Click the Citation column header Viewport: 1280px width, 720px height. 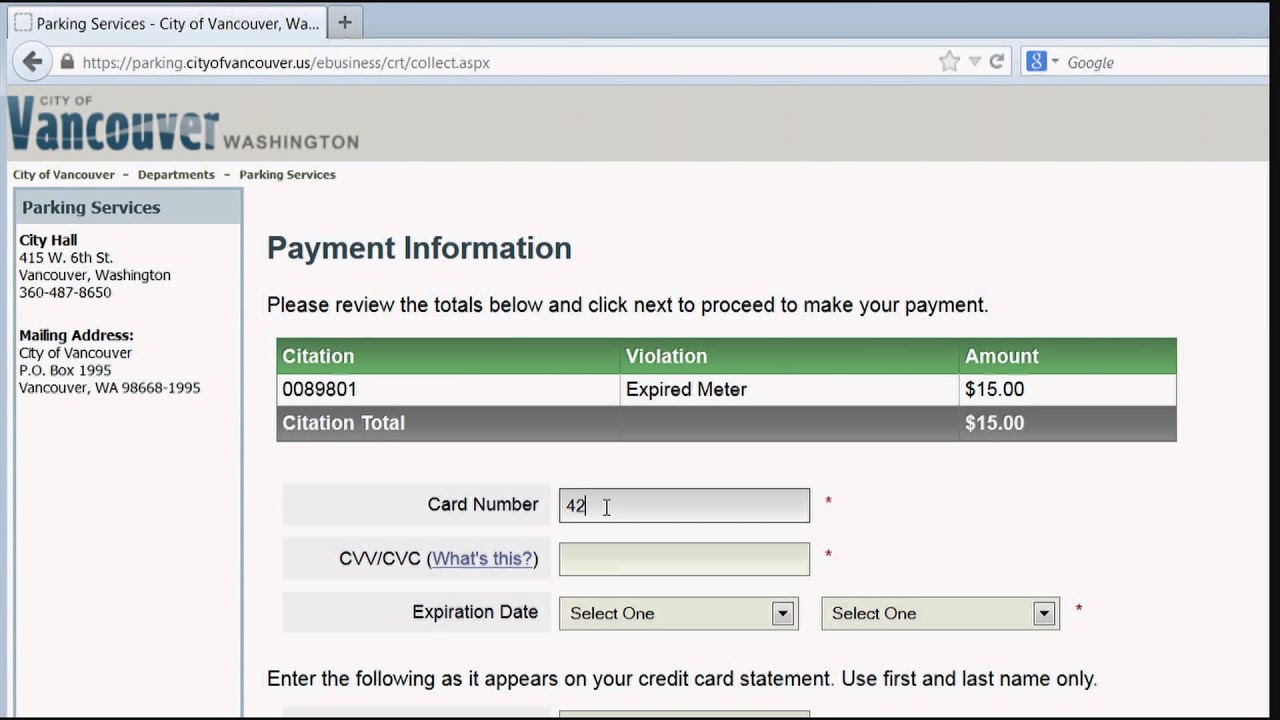pyautogui.click(x=448, y=356)
